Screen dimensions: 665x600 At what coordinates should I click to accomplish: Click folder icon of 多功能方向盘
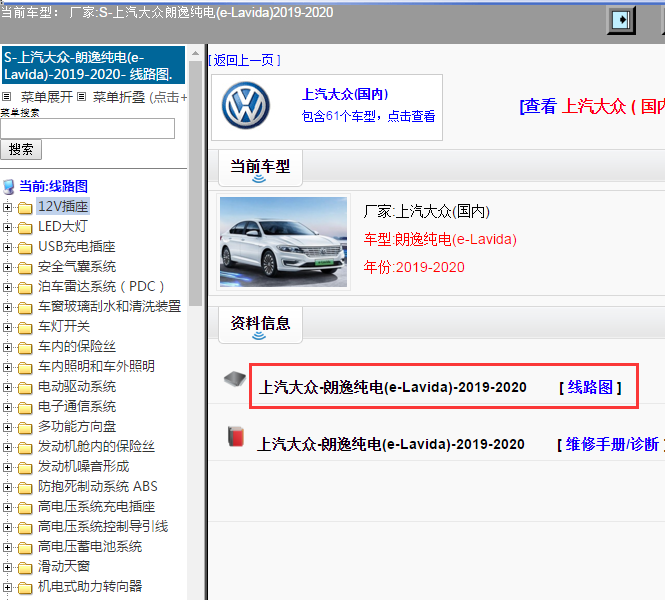[x=25, y=428]
